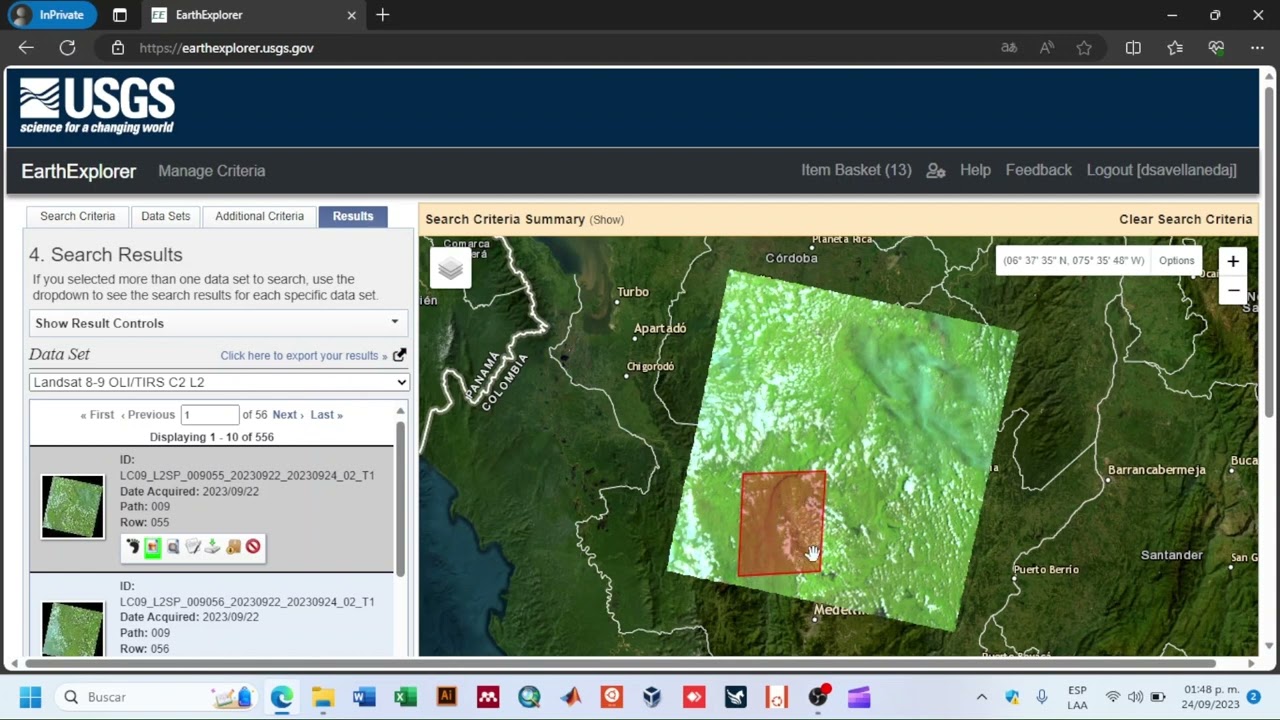Open Adobe Illustrator from taskbar
The height and width of the screenshot is (720, 1280).
(447, 697)
